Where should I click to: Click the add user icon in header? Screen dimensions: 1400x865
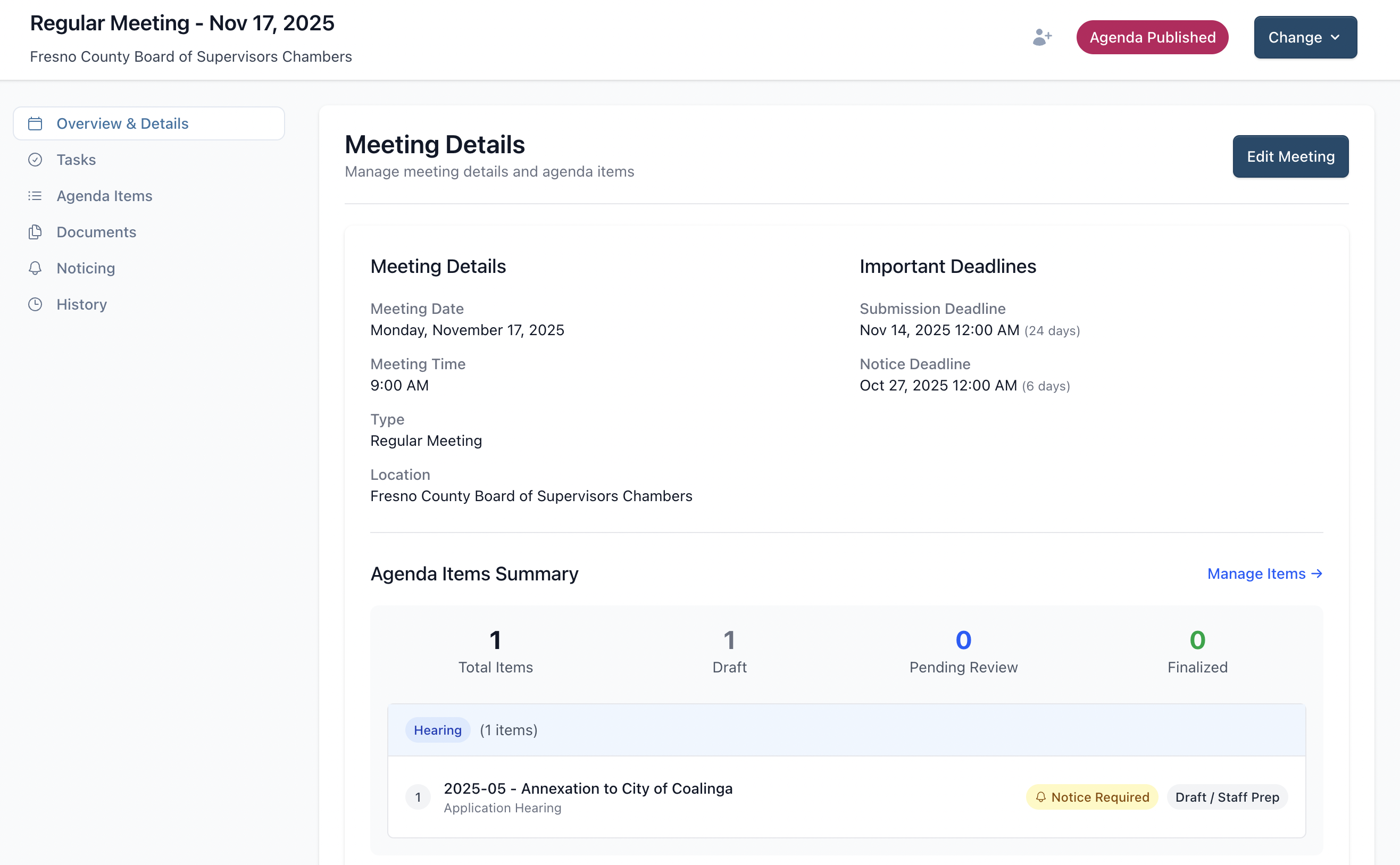coord(1042,38)
